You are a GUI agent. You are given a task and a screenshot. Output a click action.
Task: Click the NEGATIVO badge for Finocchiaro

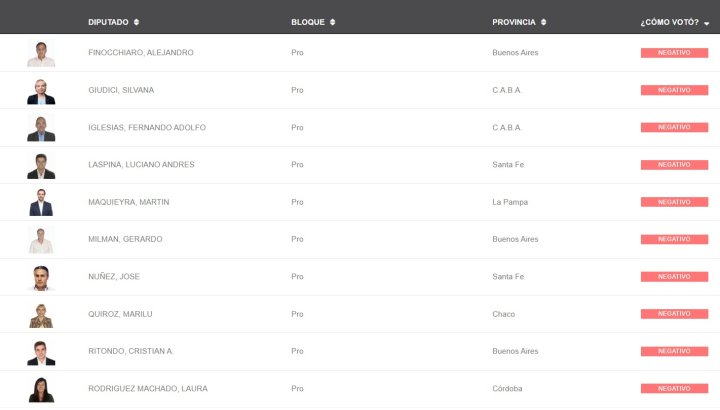coord(674,53)
